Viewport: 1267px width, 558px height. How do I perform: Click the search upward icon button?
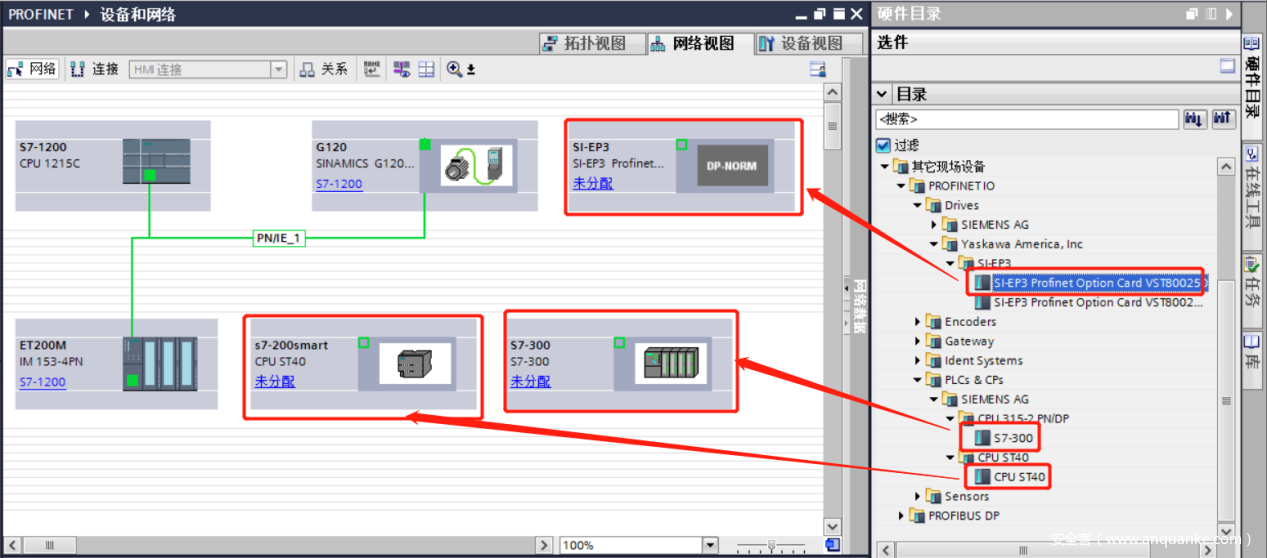[x=1223, y=119]
